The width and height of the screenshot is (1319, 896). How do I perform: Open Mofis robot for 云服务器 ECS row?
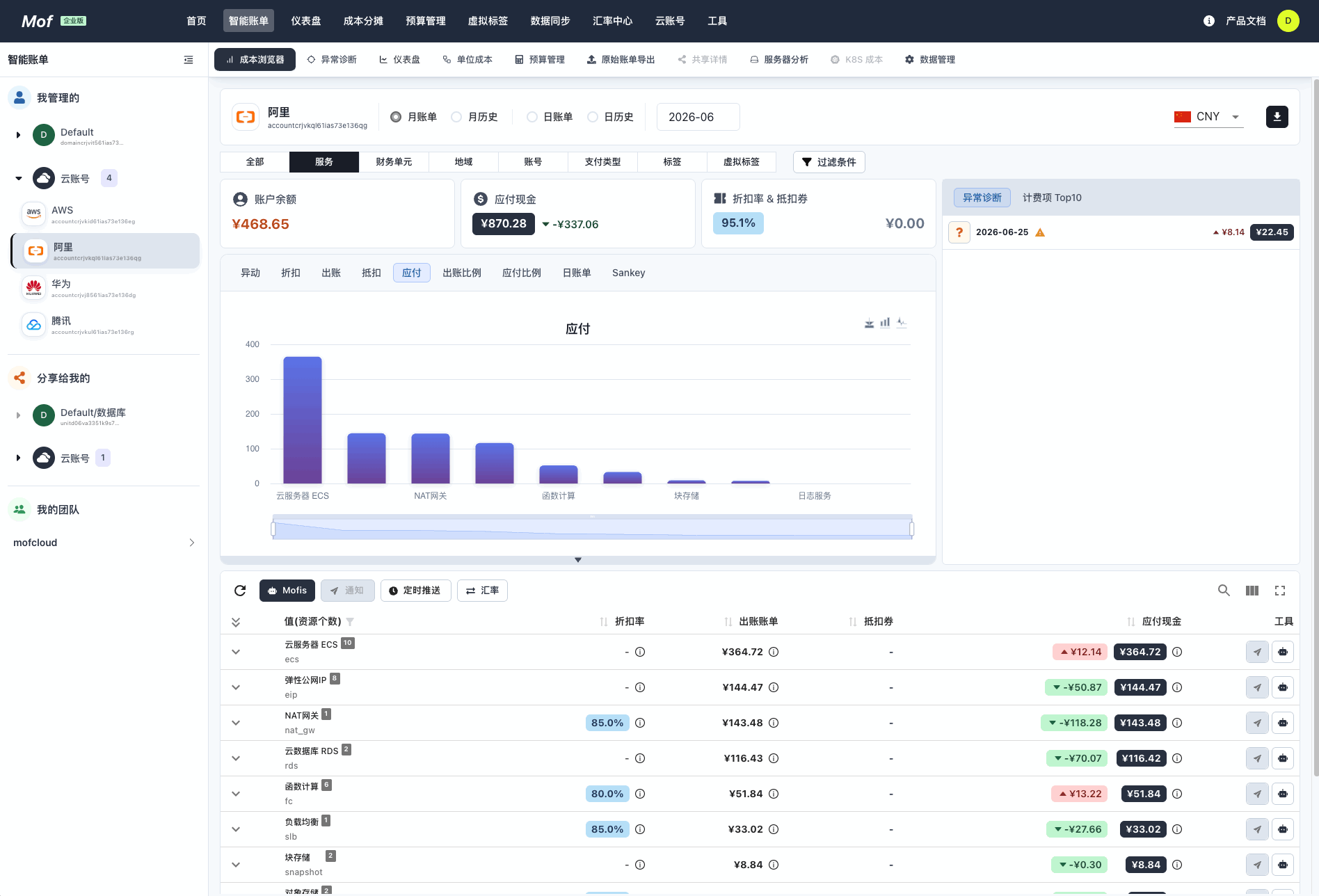point(1283,652)
